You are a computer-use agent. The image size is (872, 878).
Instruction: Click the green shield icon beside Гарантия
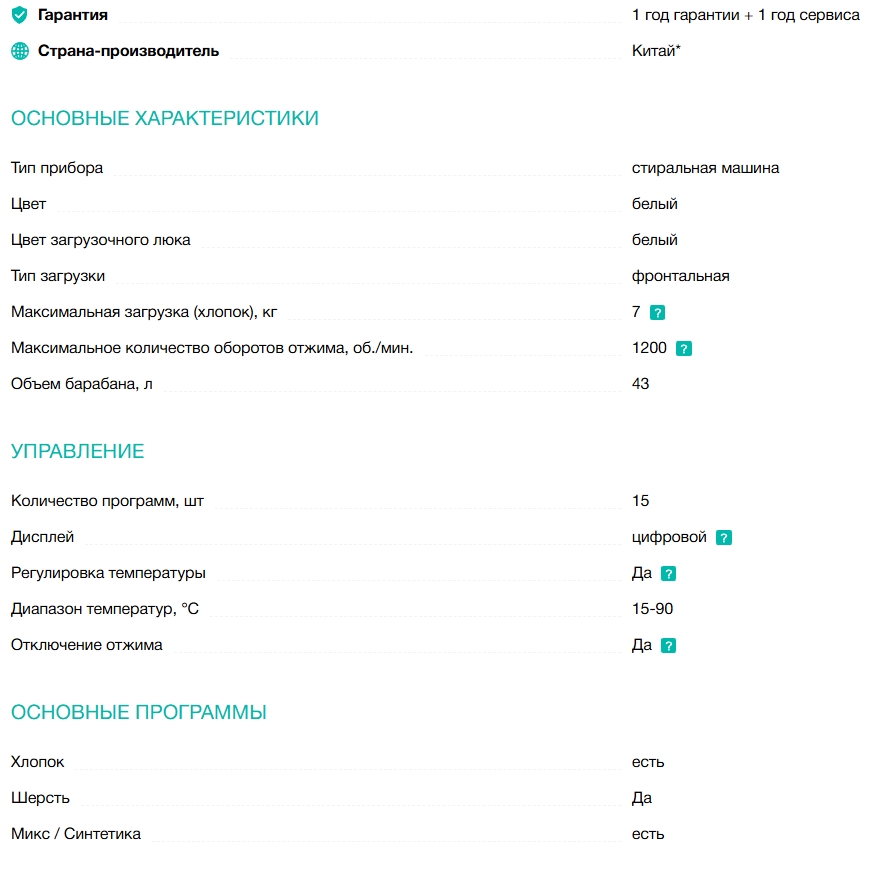click(x=20, y=15)
